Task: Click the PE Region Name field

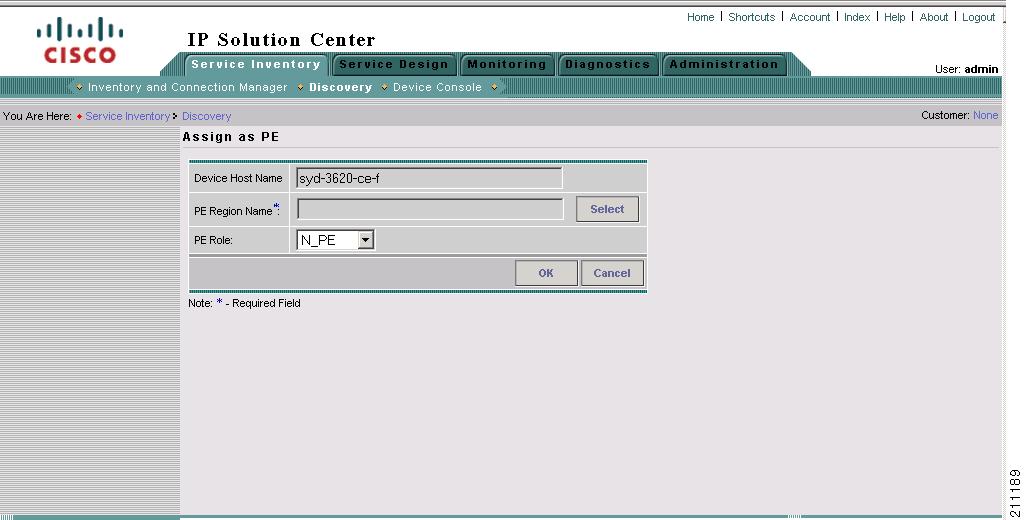Action: (x=430, y=209)
